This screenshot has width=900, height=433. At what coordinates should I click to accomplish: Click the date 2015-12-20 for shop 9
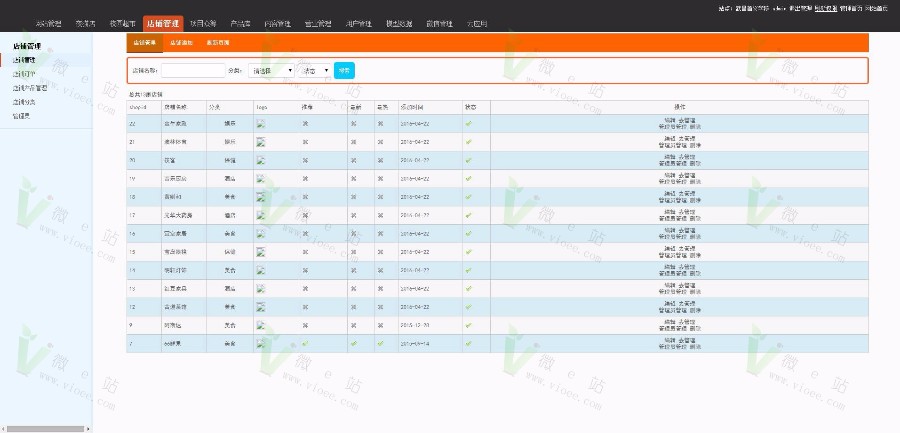point(415,325)
